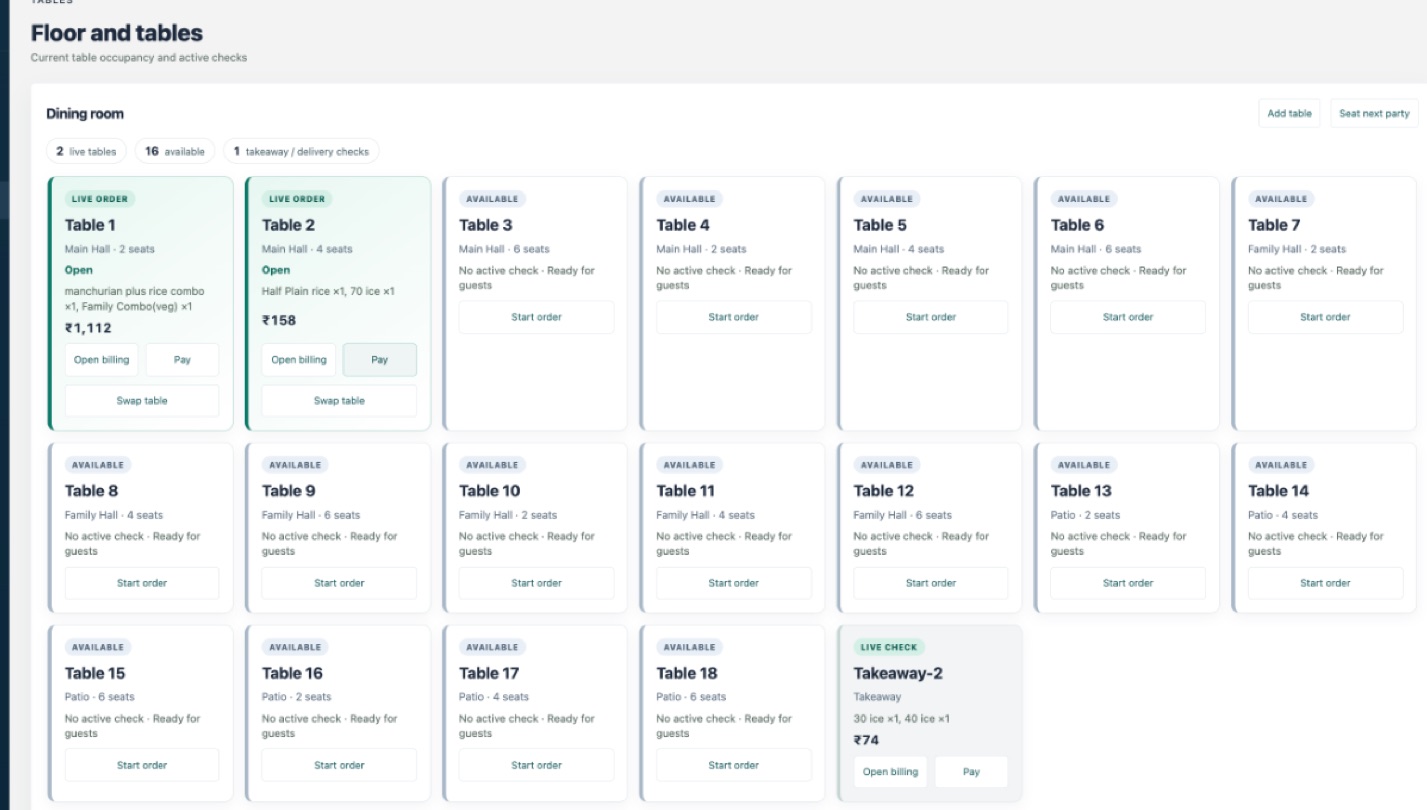Click the LIVE ORDER badge on Table 1
Screen dimensions: 1427x810
pyautogui.click(x=101, y=199)
